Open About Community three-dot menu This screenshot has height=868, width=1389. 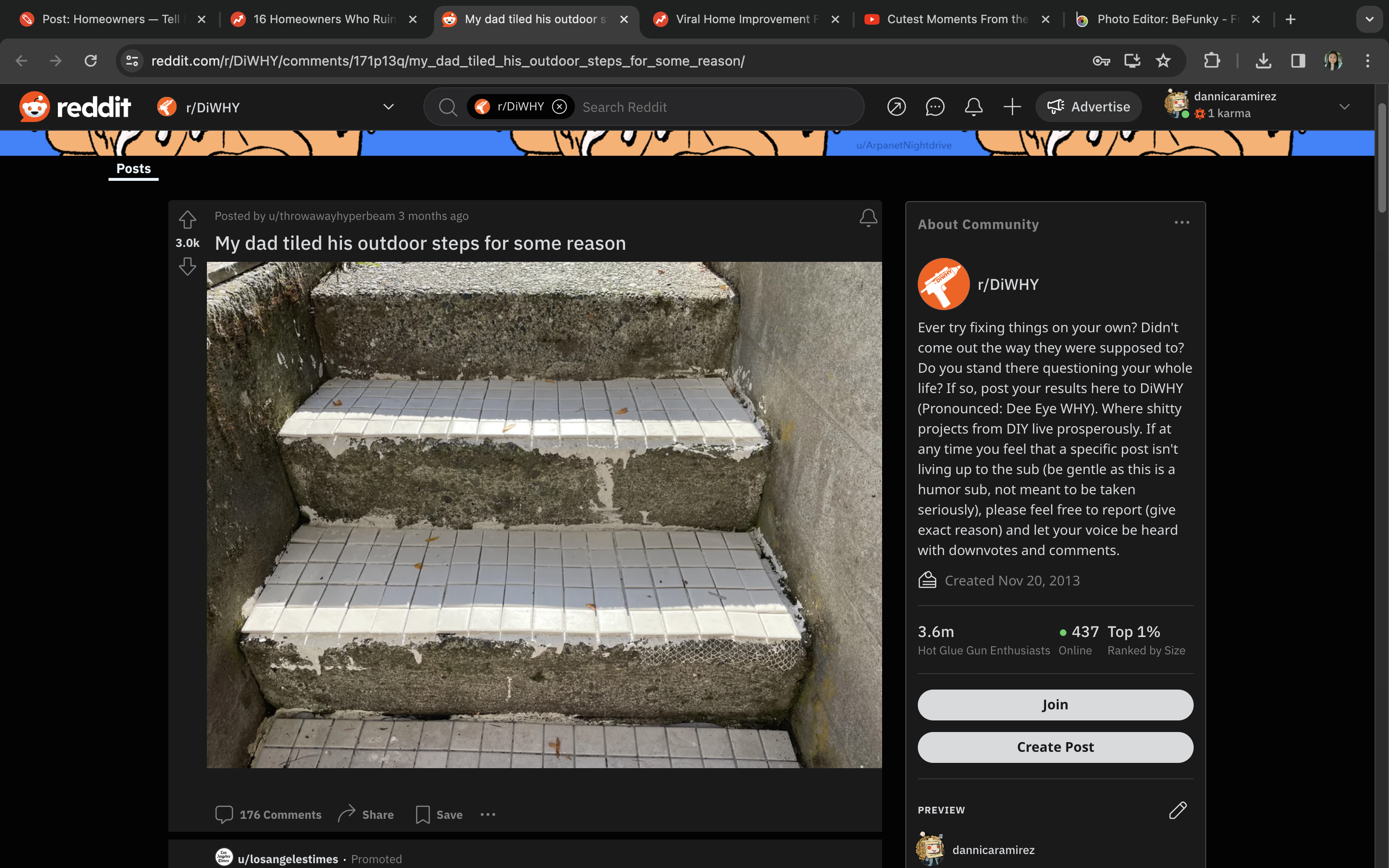(x=1181, y=223)
